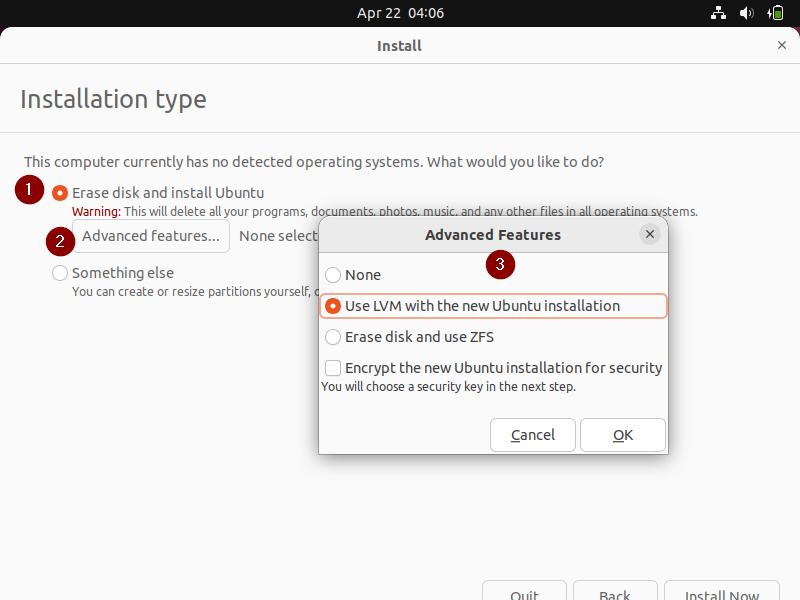Close the Advanced Features dialog with X
Screen dimensions: 800x600
tap(649, 234)
